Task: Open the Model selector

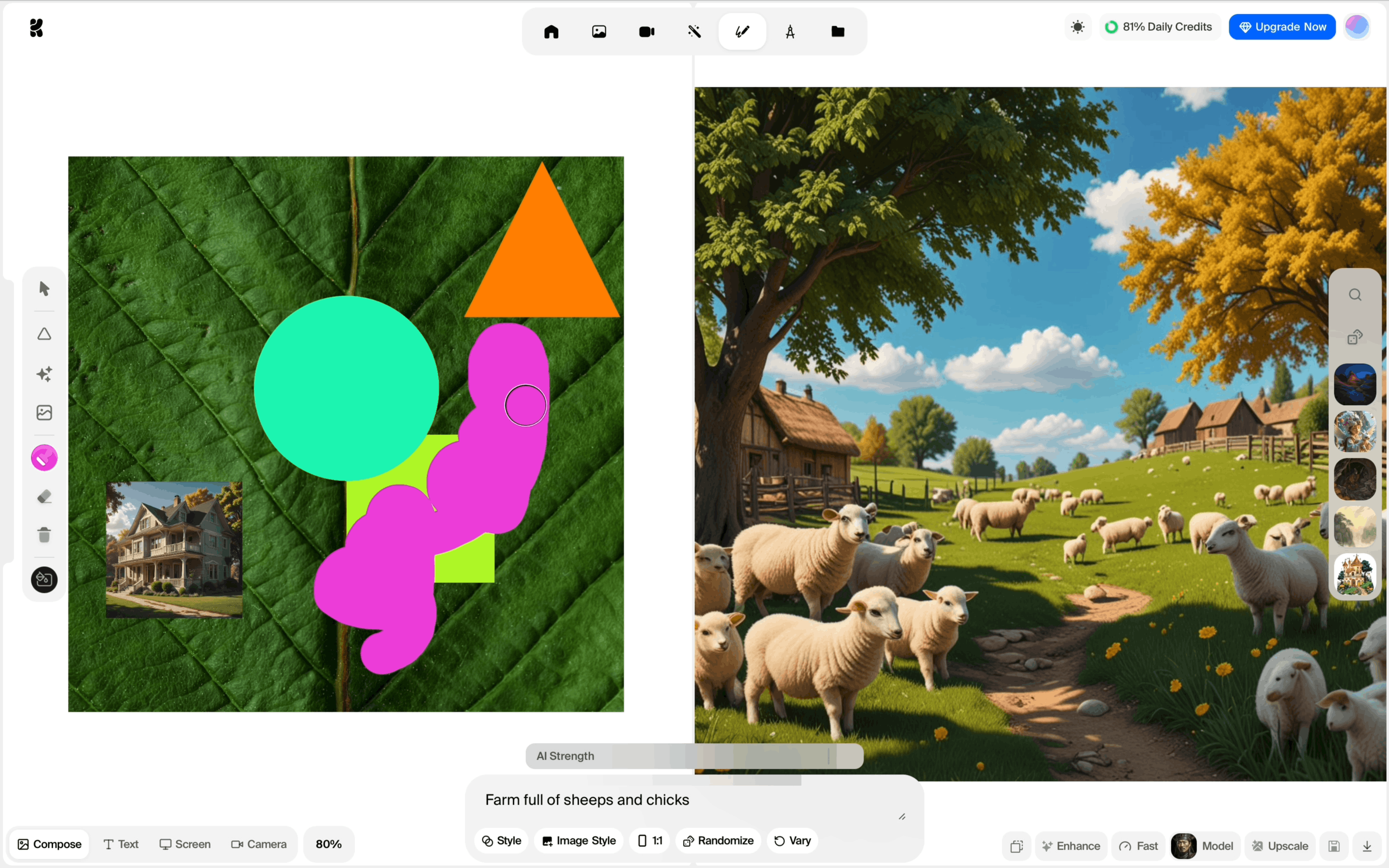Action: click(1205, 845)
